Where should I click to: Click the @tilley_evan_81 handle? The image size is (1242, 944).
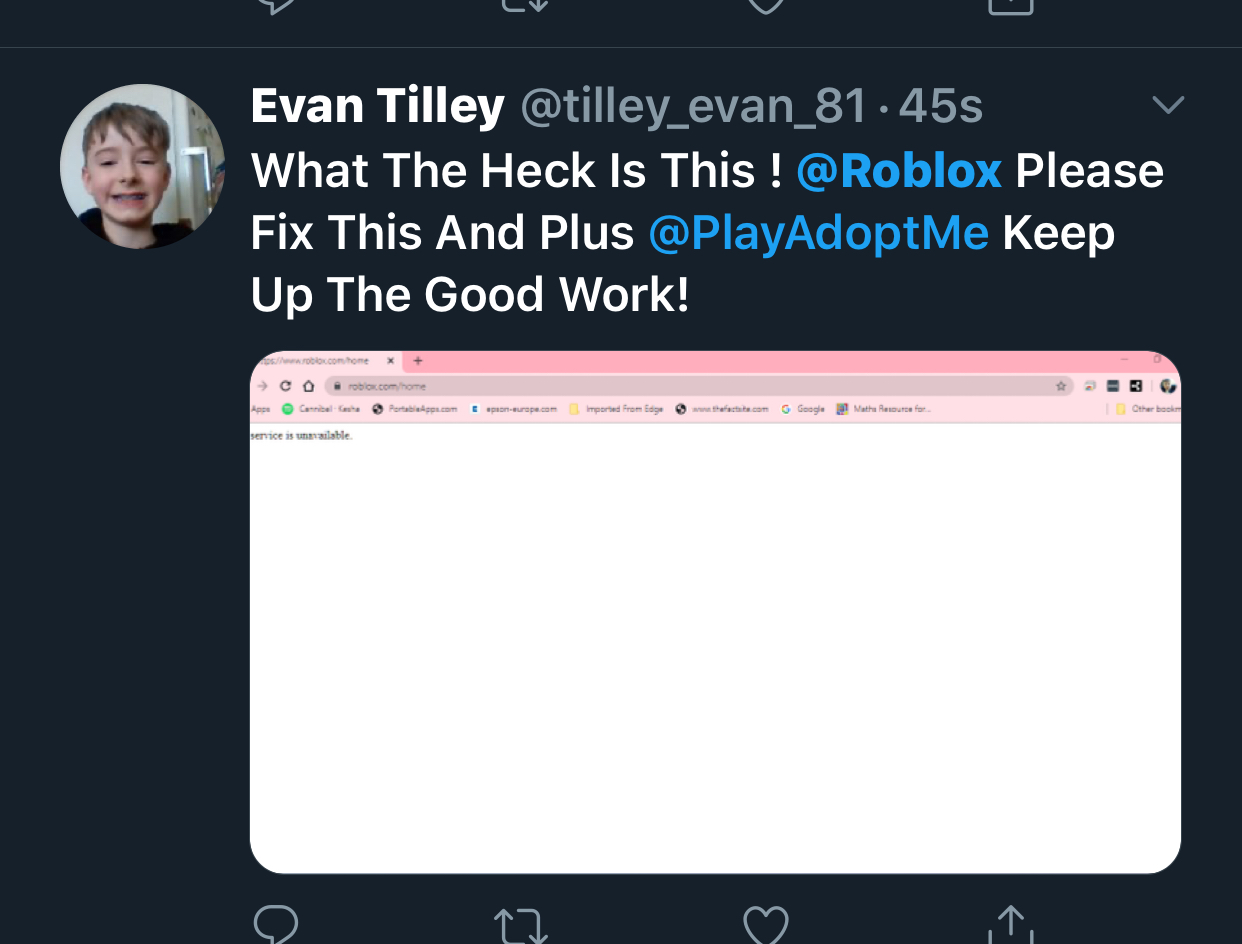[693, 107]
